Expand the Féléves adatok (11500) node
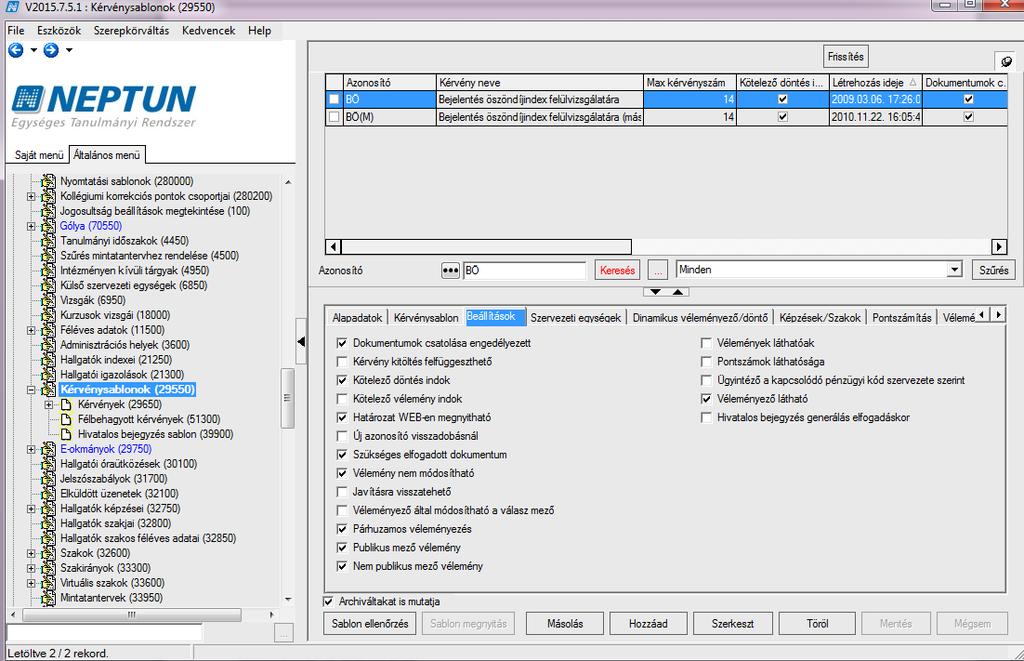This screenshot has width=1024, height=661. [31, 330]
